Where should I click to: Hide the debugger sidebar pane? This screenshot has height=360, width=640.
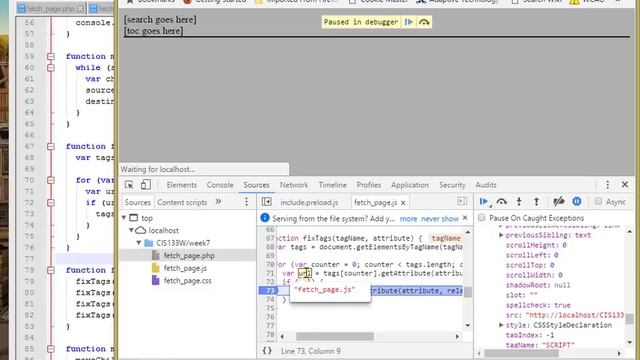[462, 201]
